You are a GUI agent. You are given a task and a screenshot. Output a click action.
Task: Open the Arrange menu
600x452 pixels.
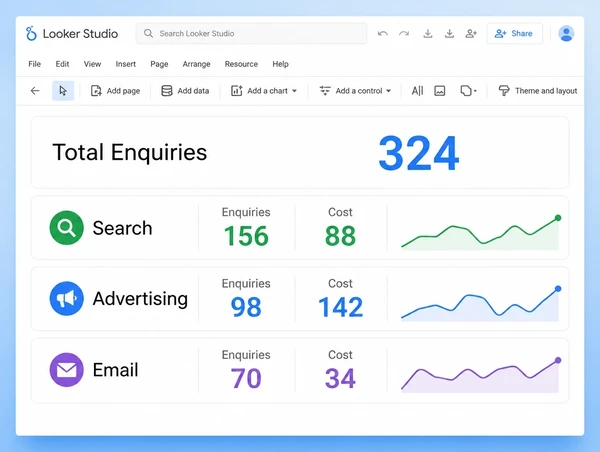point(196,64)
